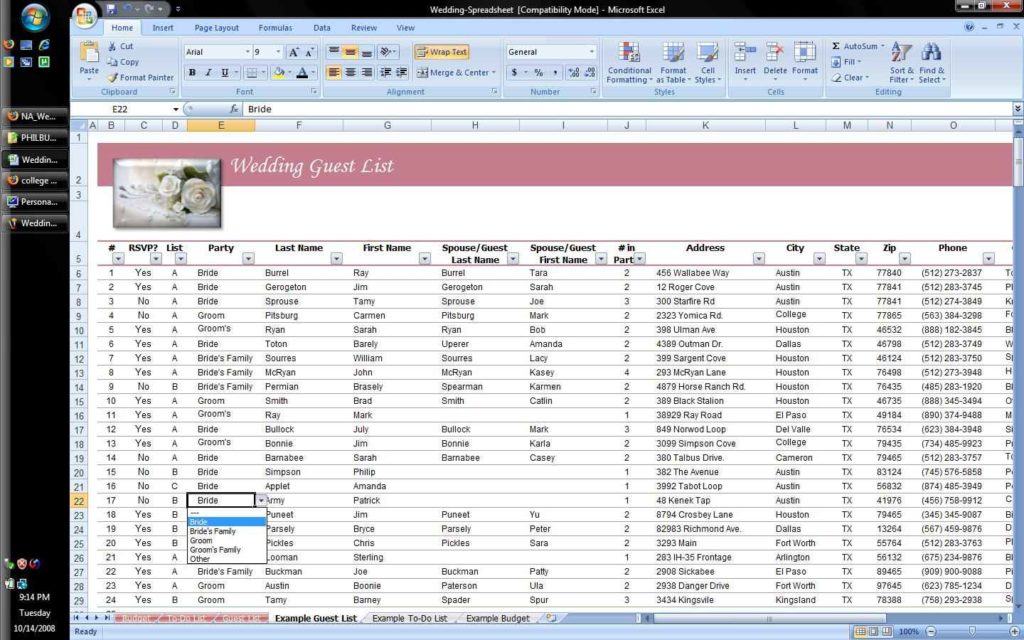This screenshot has height=640, width=1024.
Task: Click the Insert Cells icon
Action: [x=744, y=55]
